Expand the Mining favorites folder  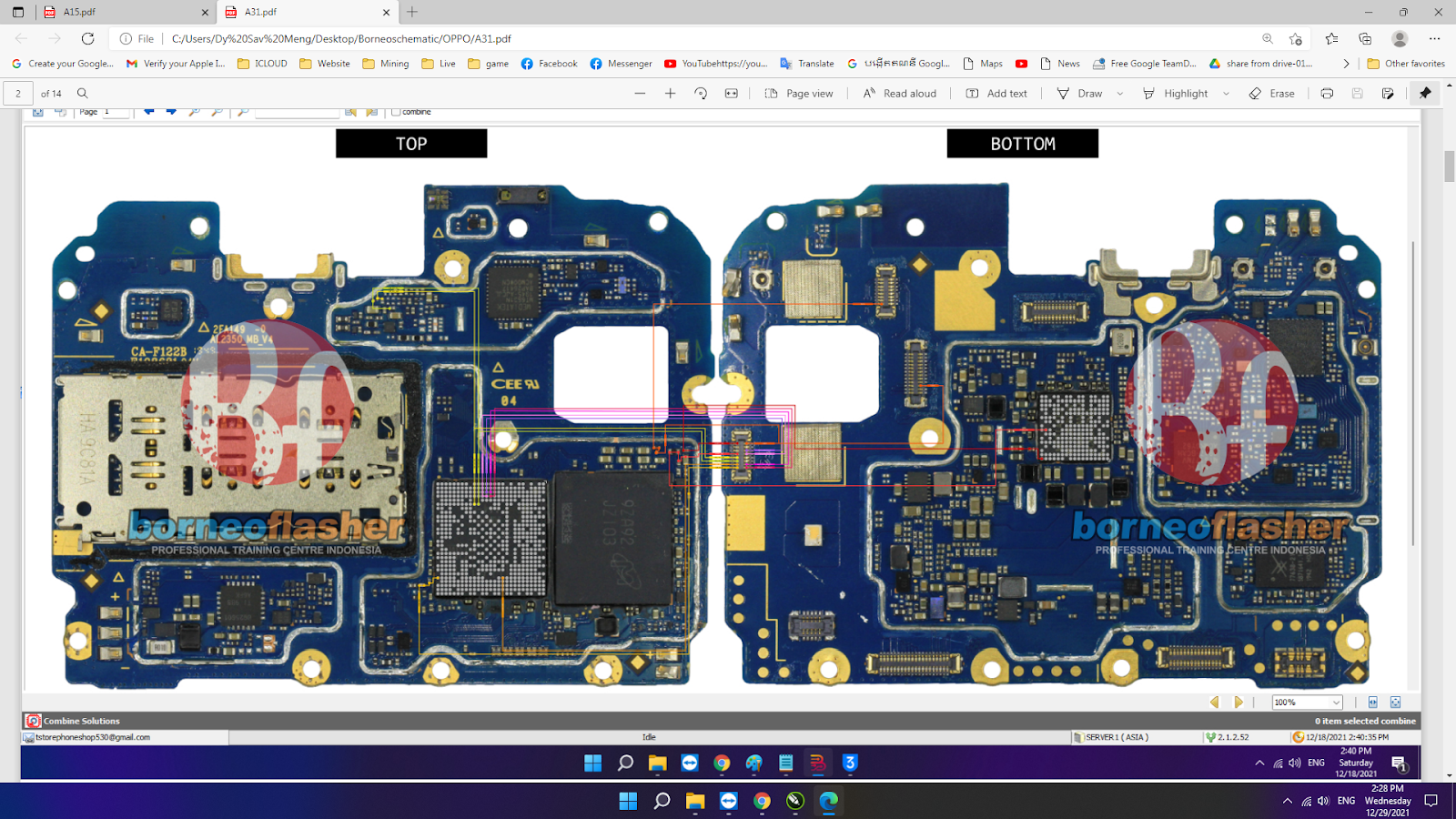(386, 64)
